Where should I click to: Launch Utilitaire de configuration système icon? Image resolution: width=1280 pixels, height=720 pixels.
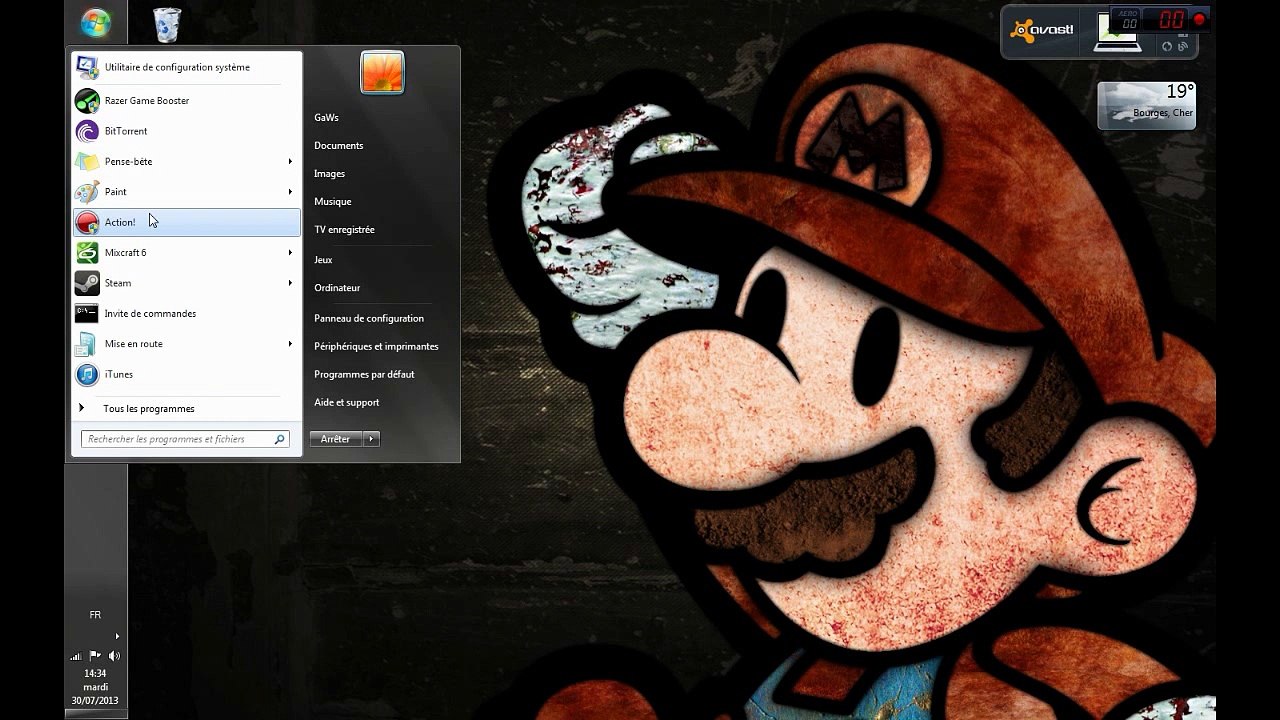(x=88, y=67)
